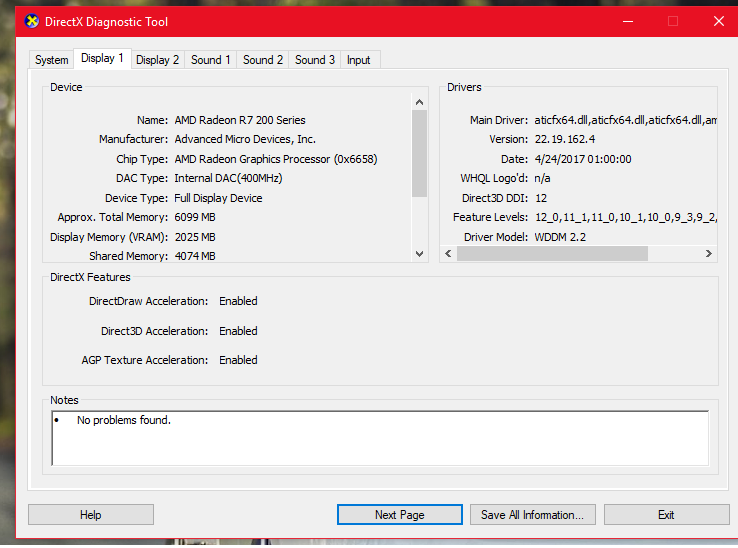738x548 pixels.
Task: Click DirectDraw Acceleration 'Enabled' status
Action: click(x=238, y=301)
